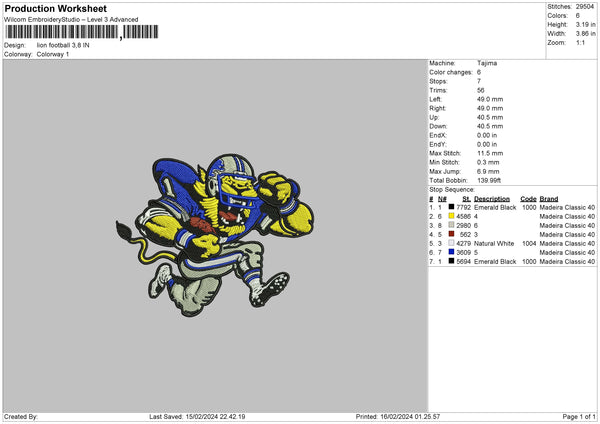
Task: Click the Max Jump value 6.9 mm
Action: pyautogui.click(x=488, y=171)
